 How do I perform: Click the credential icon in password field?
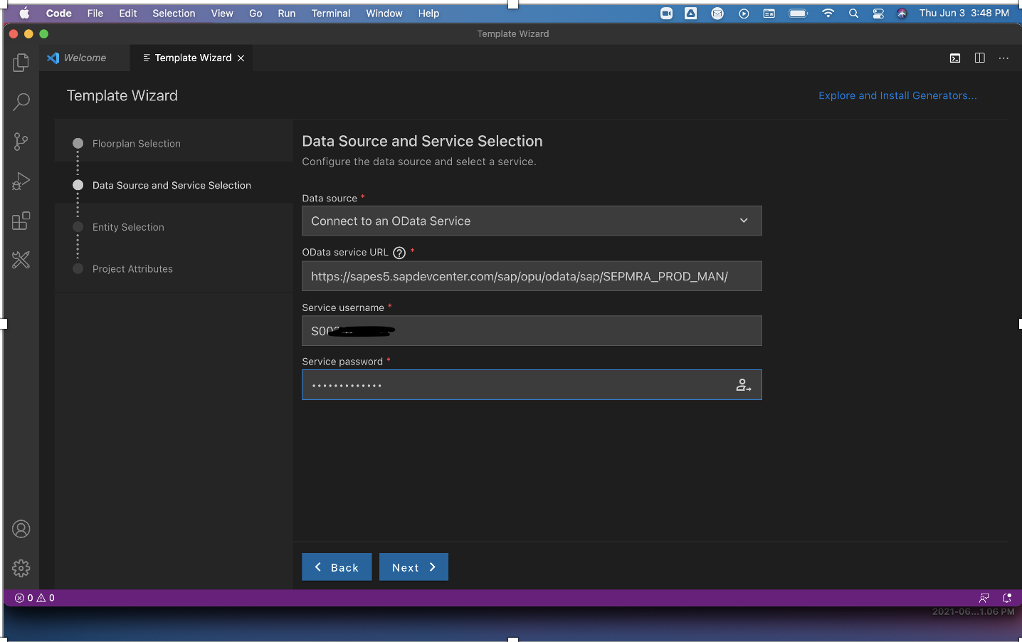(743, 385)
